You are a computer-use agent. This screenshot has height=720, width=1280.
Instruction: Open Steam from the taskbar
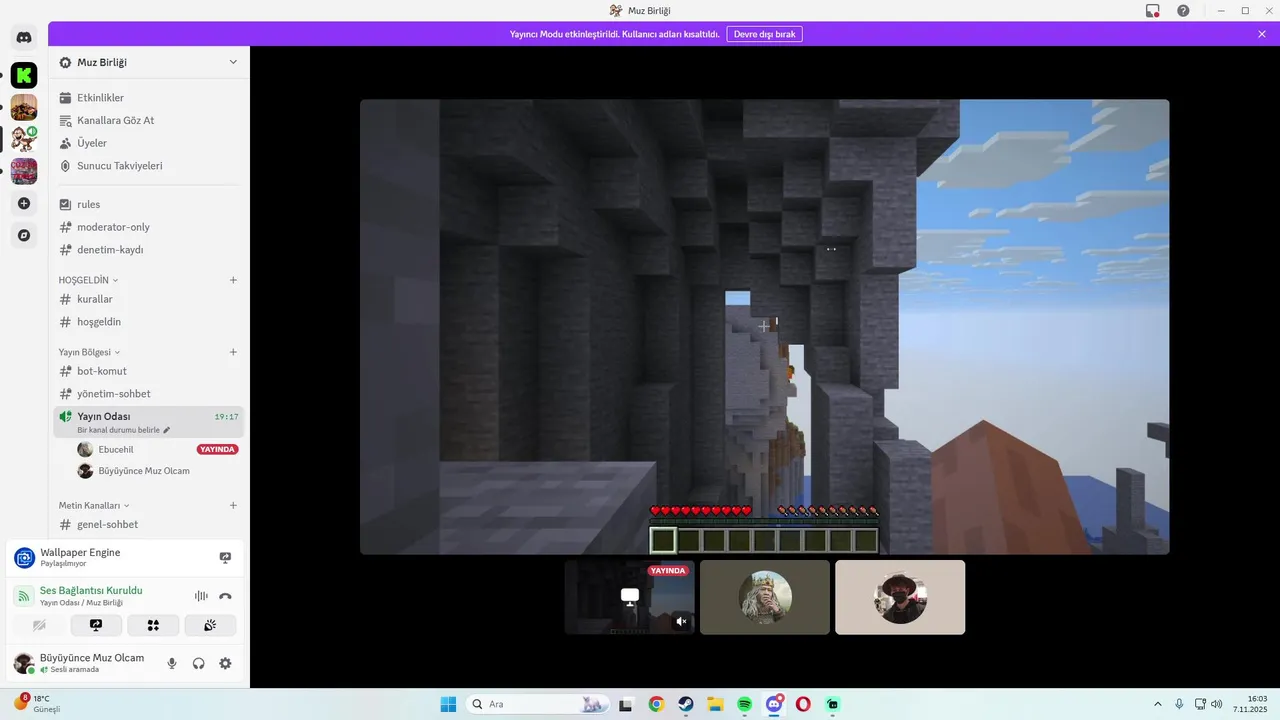686,704
